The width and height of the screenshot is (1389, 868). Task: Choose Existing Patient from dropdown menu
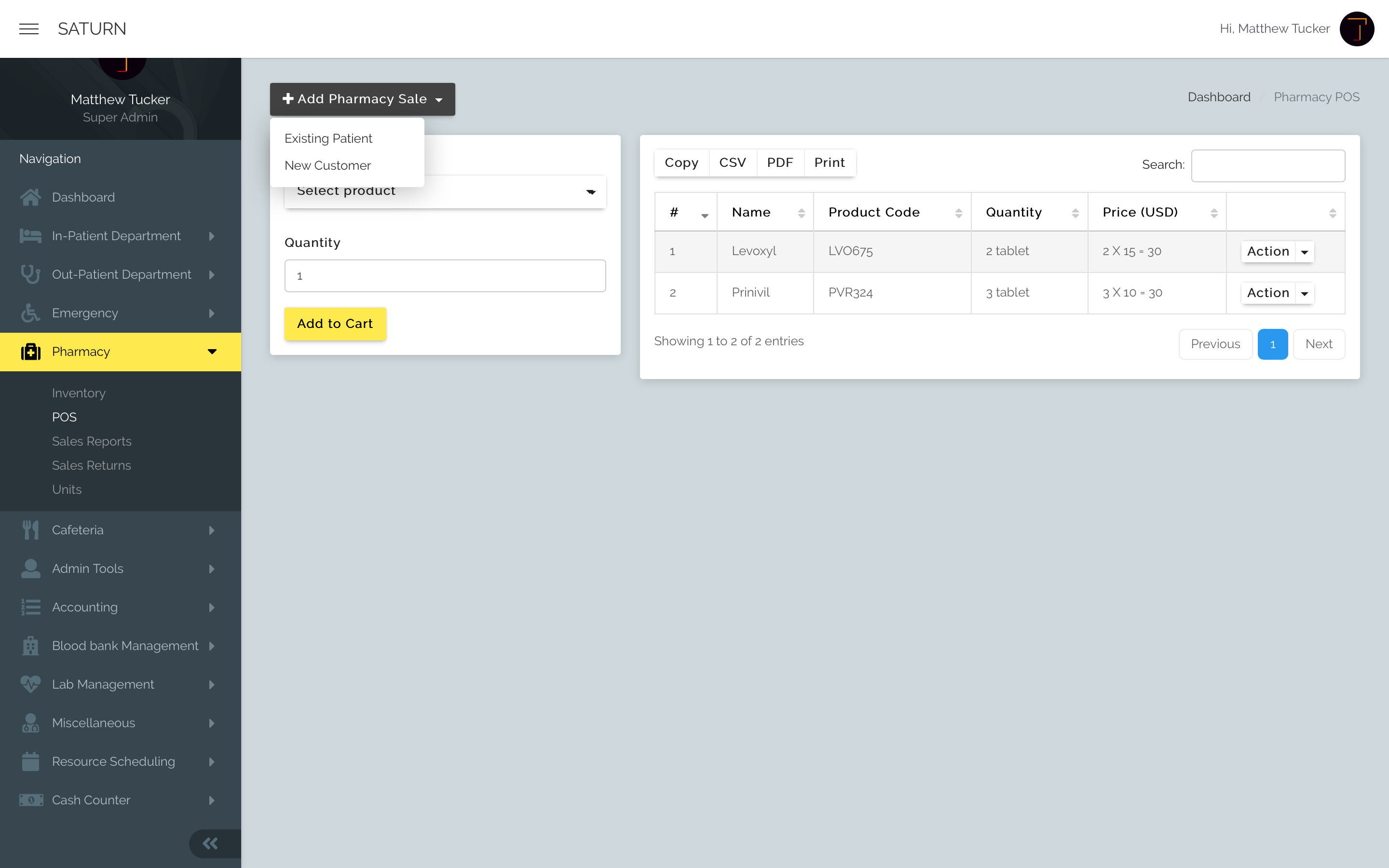click(328, 138)
